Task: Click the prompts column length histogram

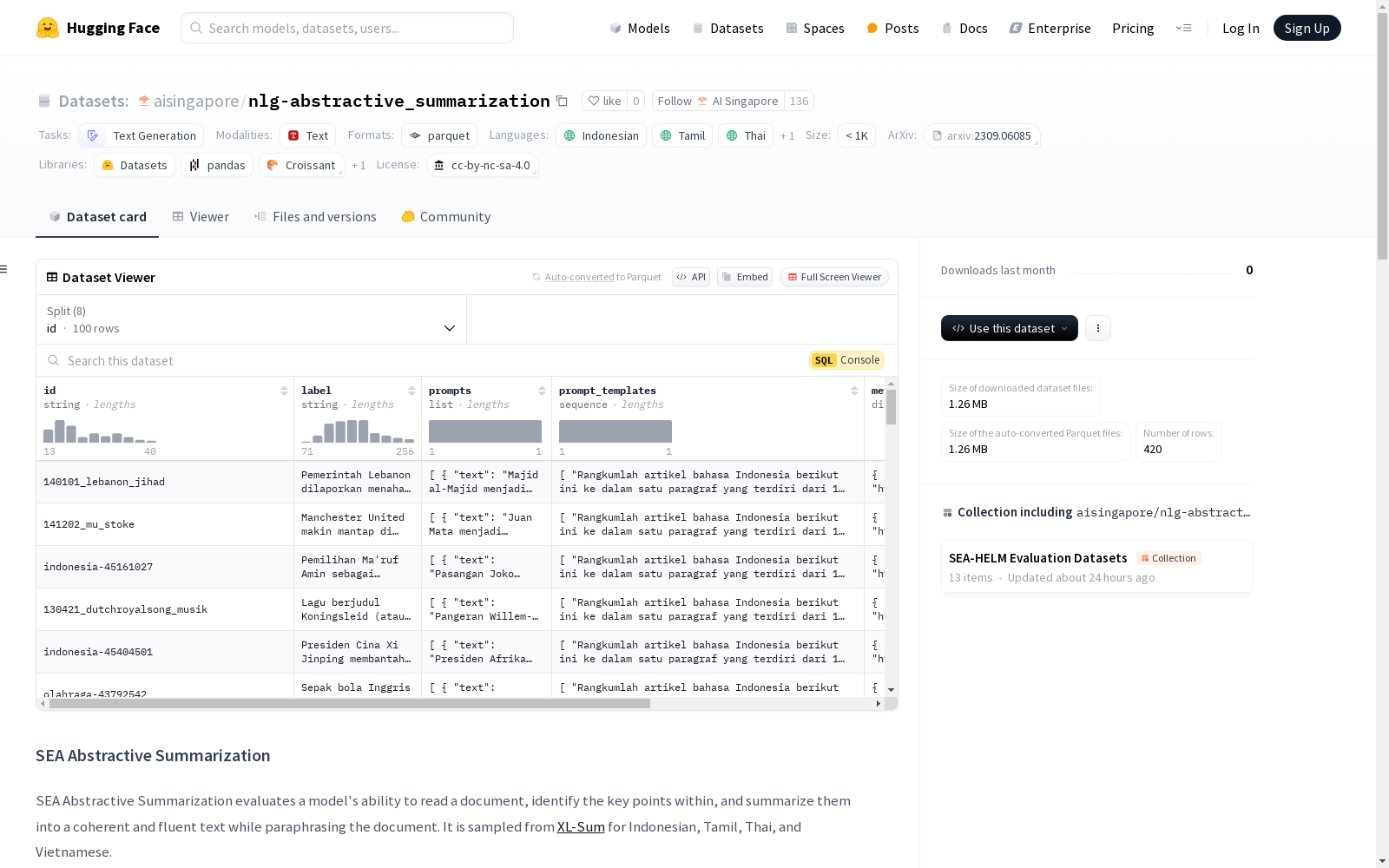Action: (x=485, y=431)
